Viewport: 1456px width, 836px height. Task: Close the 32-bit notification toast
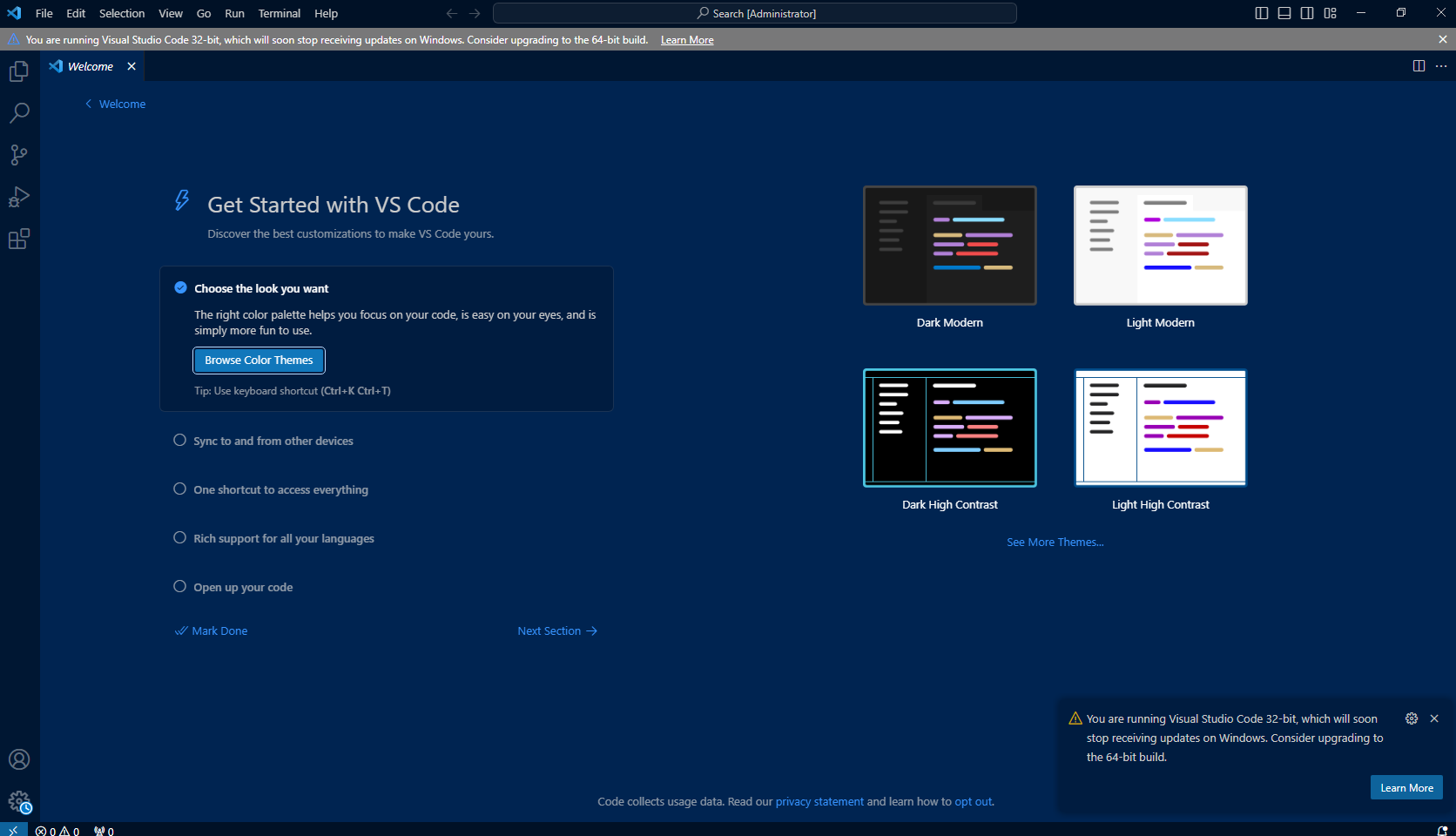coord(1434,718)
